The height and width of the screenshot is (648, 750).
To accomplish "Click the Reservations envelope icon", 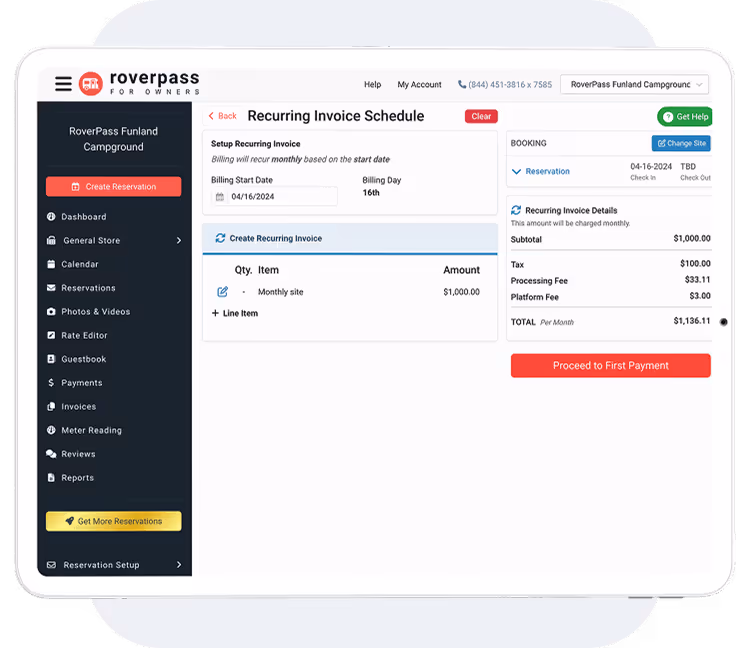I will point(51,288).
